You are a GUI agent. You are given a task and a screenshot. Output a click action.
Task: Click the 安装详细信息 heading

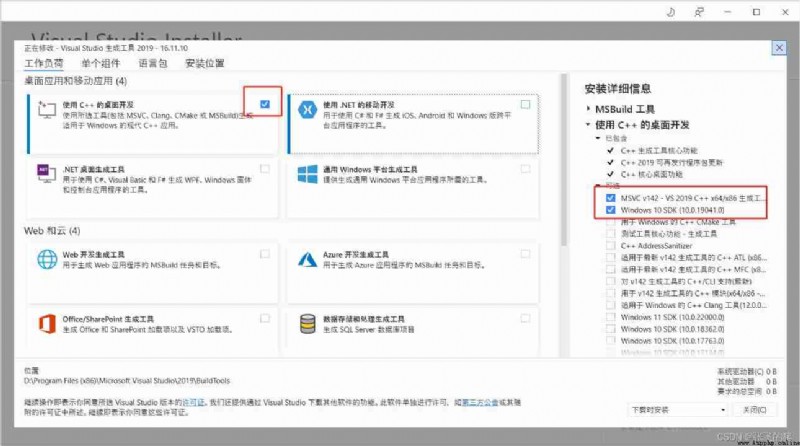point(617,89)
